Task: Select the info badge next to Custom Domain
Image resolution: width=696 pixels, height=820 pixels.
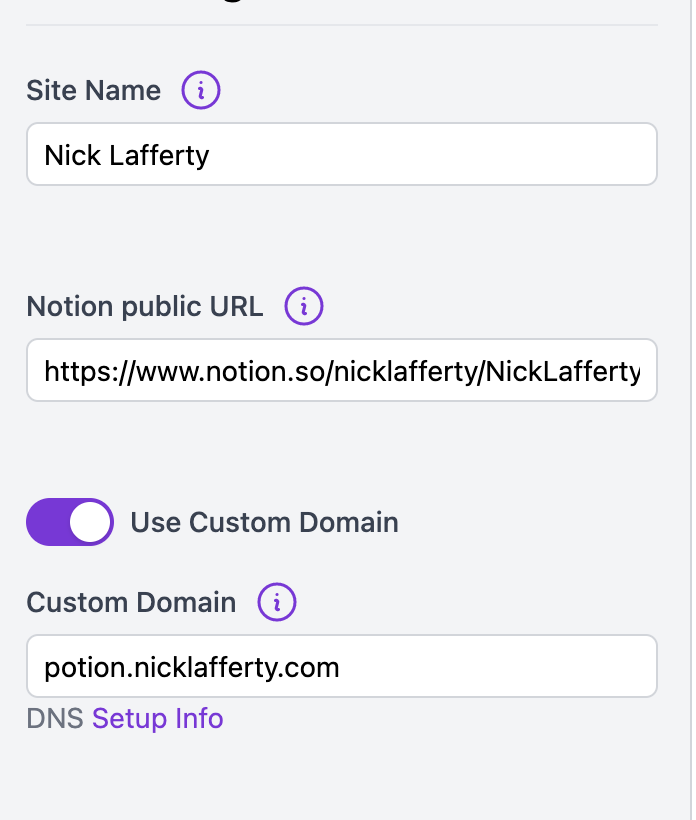Action: 276,602
